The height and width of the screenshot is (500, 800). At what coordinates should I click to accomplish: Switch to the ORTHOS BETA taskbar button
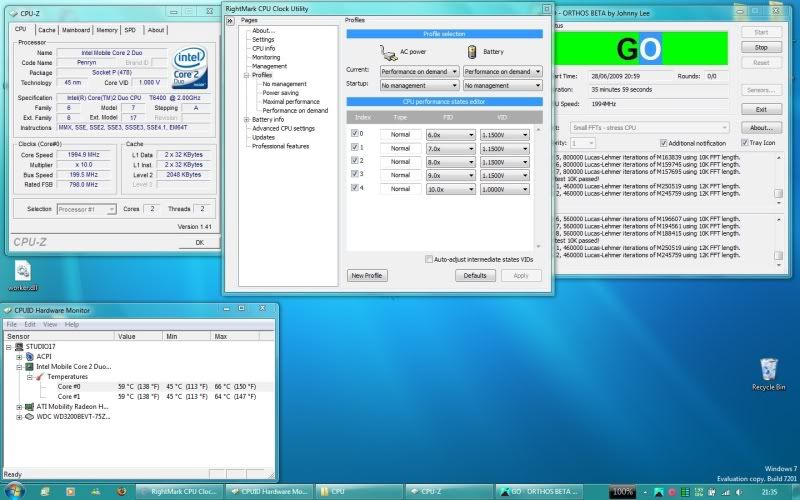point(539,492)
